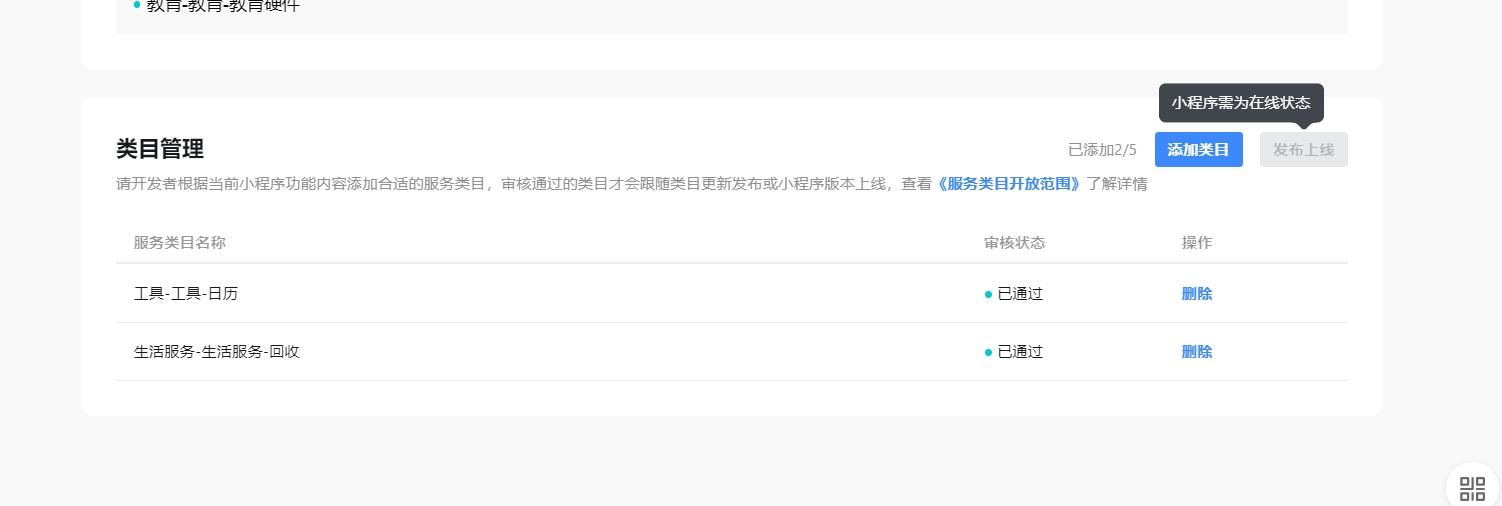Delete the 生活服务-生活服务-回收 category
Screen dimensions: 1502x506
(x=1196, y=352)
